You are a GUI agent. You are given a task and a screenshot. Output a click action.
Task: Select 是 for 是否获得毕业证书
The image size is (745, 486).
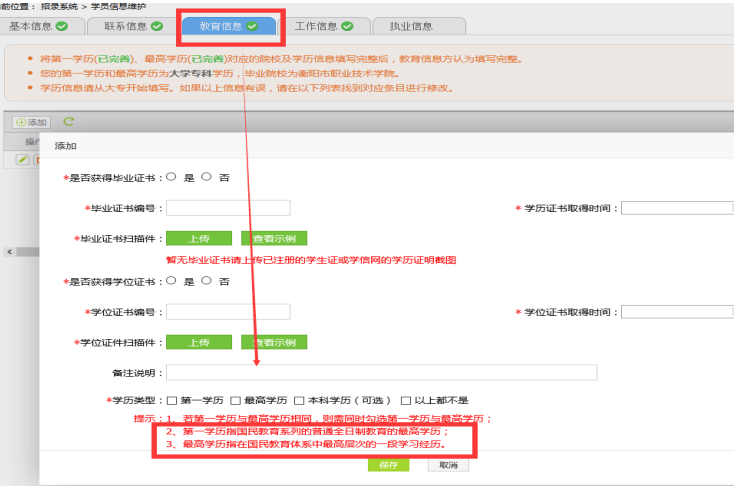(x=172, y=177)
